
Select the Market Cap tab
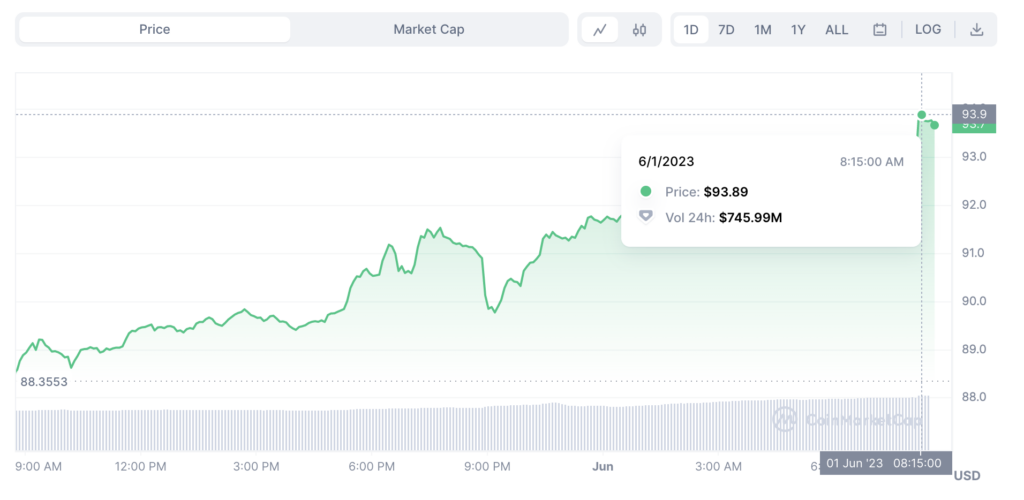point(428,30)
